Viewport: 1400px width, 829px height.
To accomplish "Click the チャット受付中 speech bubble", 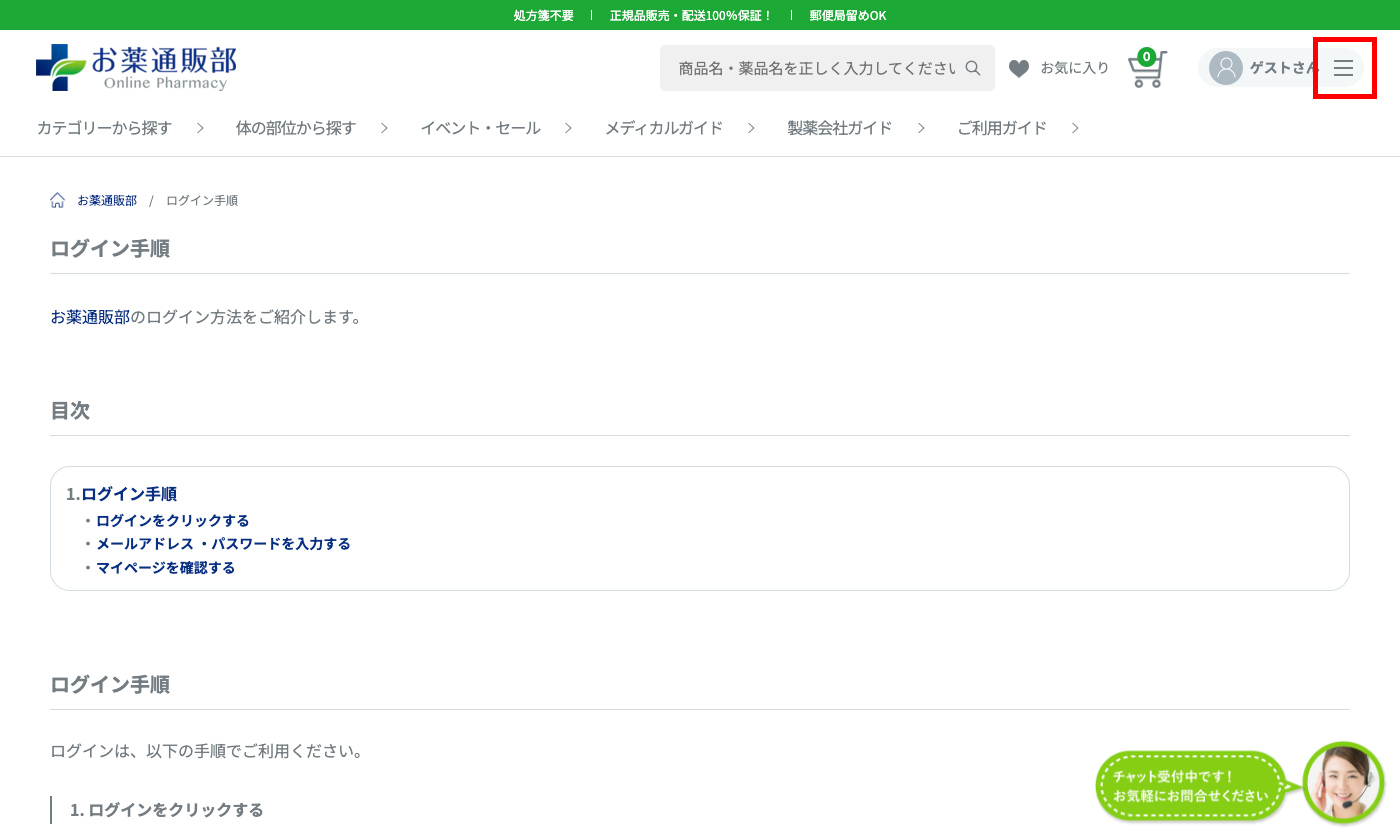I will 1190,786.
